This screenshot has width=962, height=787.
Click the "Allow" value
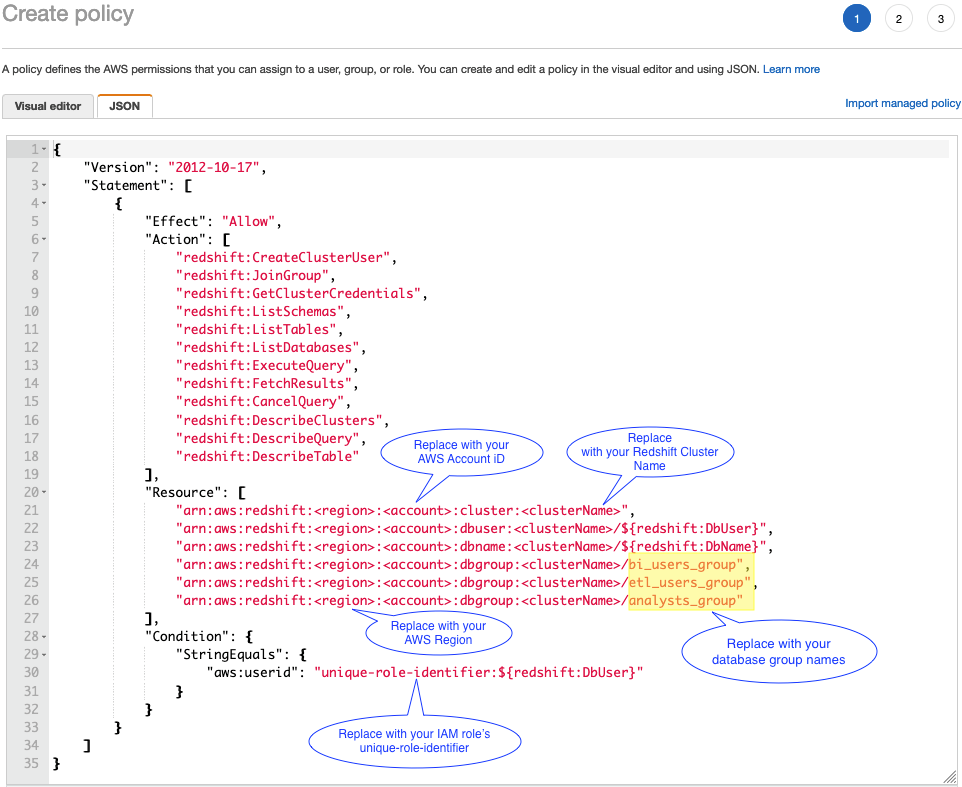click(248, 221)
